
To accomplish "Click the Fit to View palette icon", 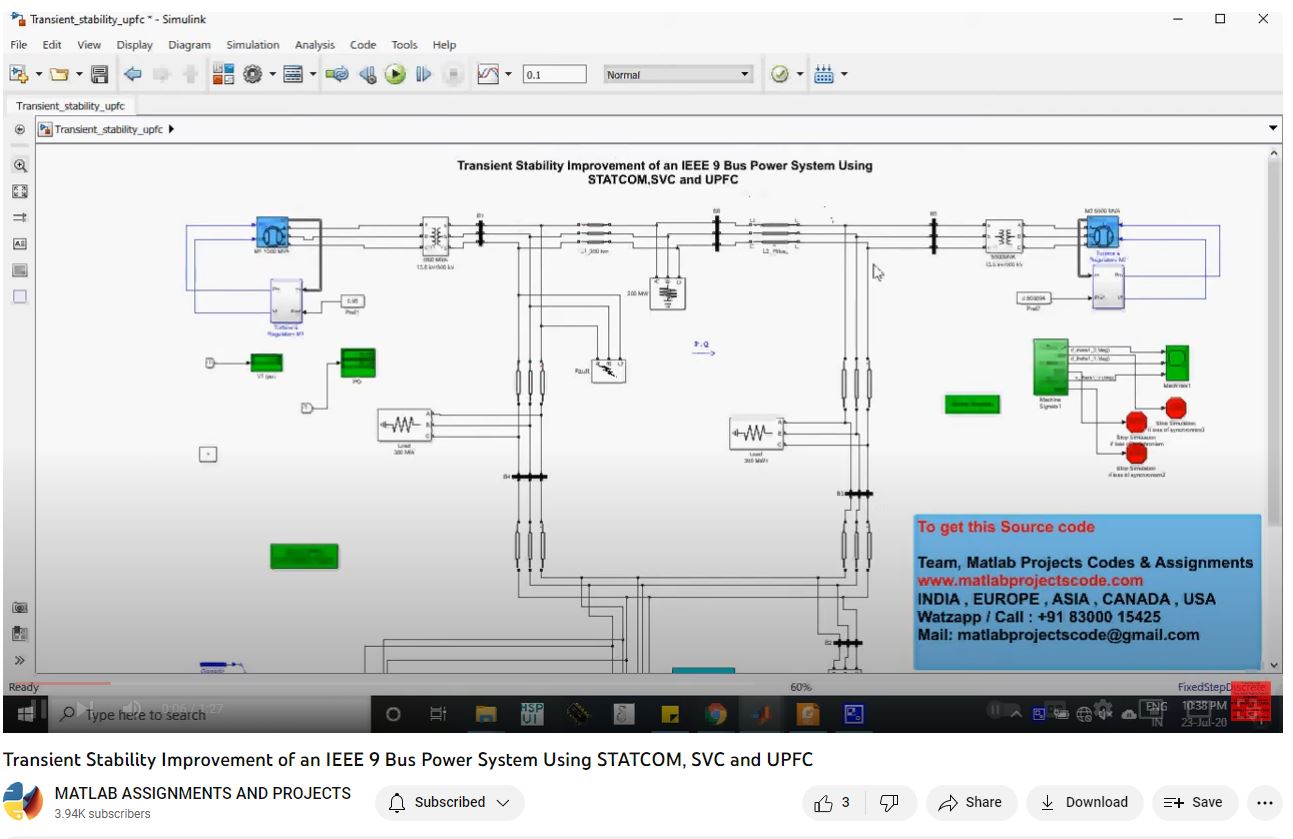I will point(19,191).
